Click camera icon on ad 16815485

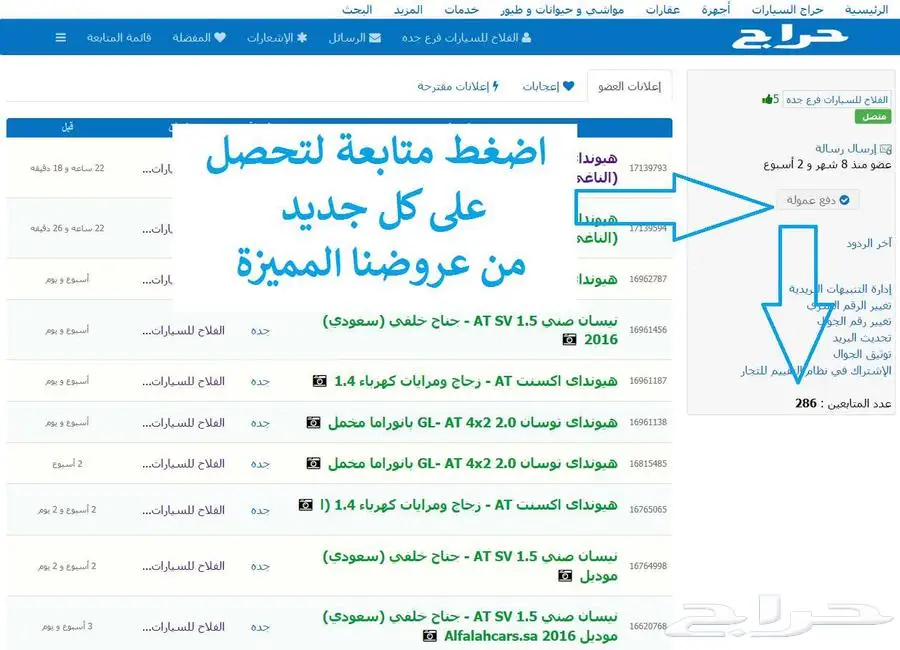[x=313, y=463]
